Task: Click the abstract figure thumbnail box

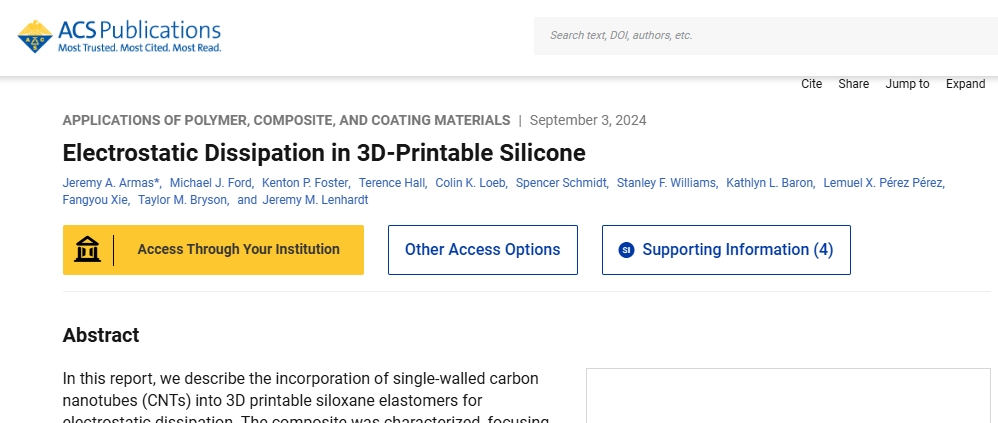Action: click(x=788, y=396)
